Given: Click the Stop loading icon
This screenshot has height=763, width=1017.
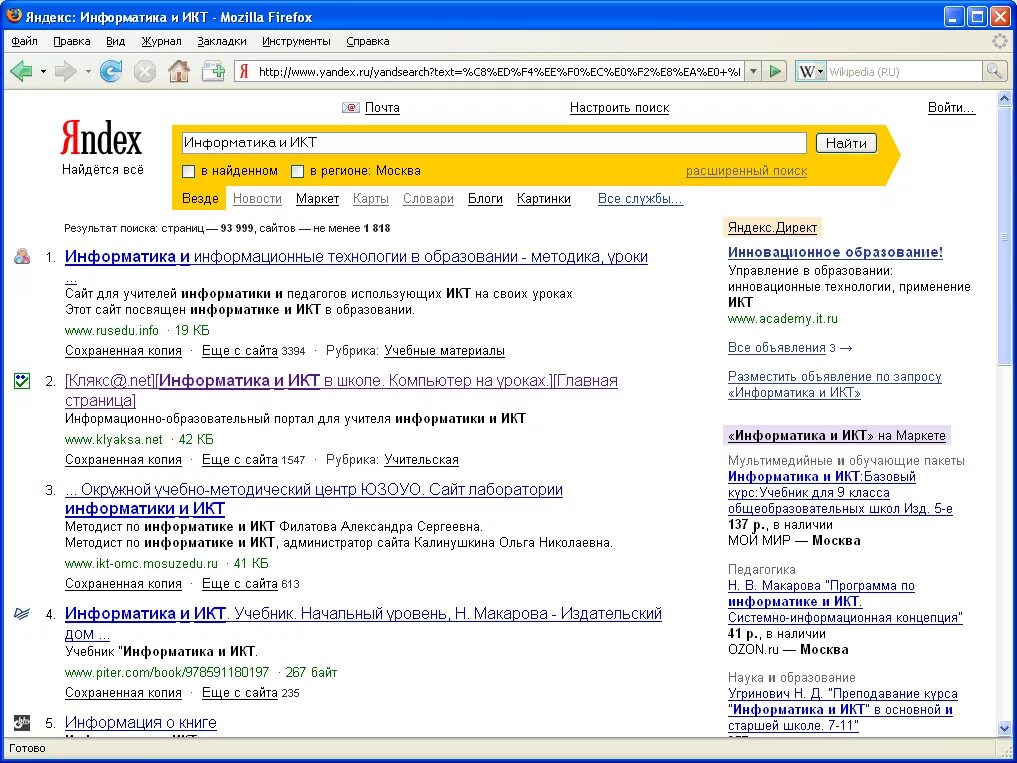Looking at the screenshot, I should click(145, 71).
